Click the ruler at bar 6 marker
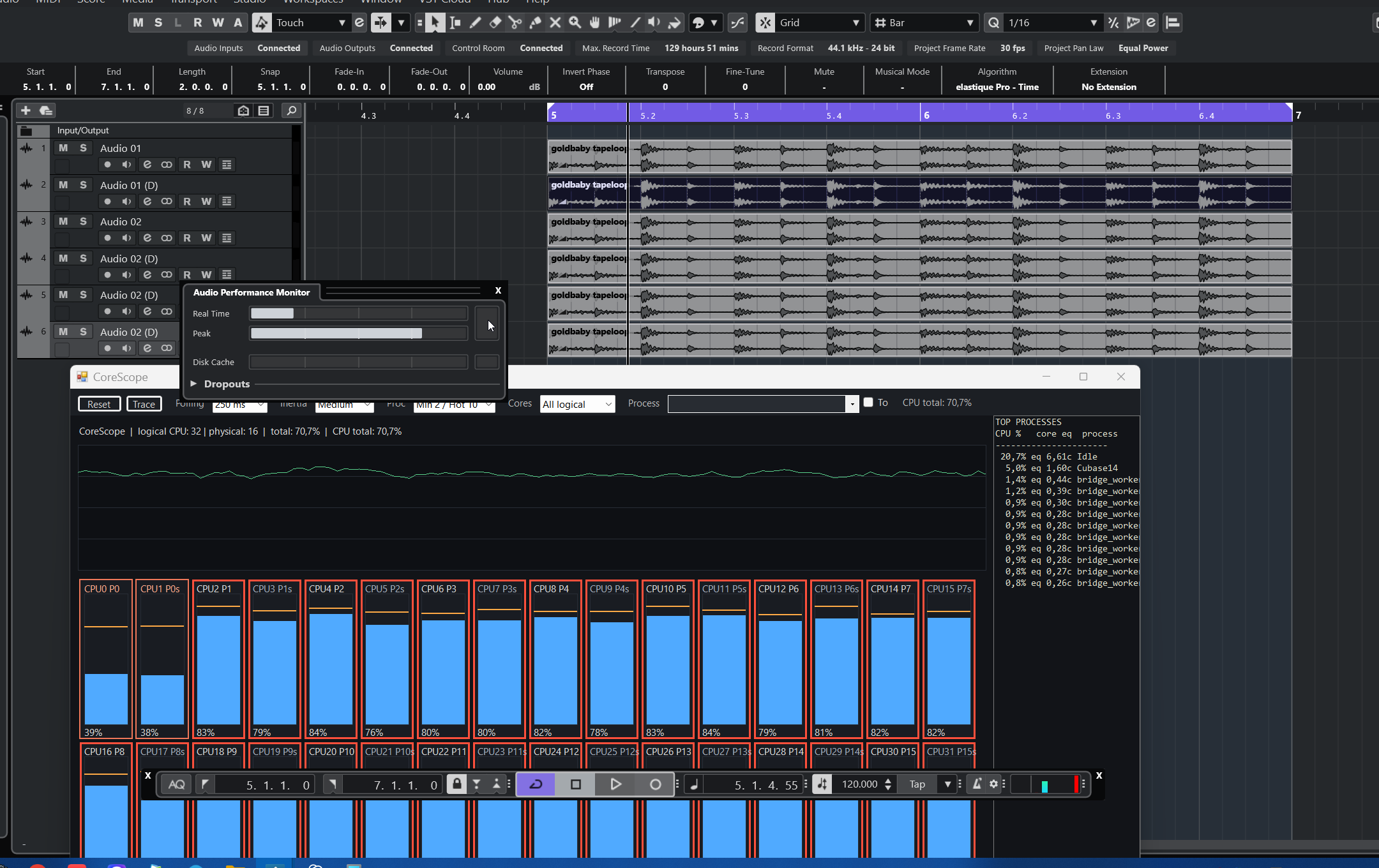Image resolution: width=1379 pixels, height=868 pixels. pos(926,115)
